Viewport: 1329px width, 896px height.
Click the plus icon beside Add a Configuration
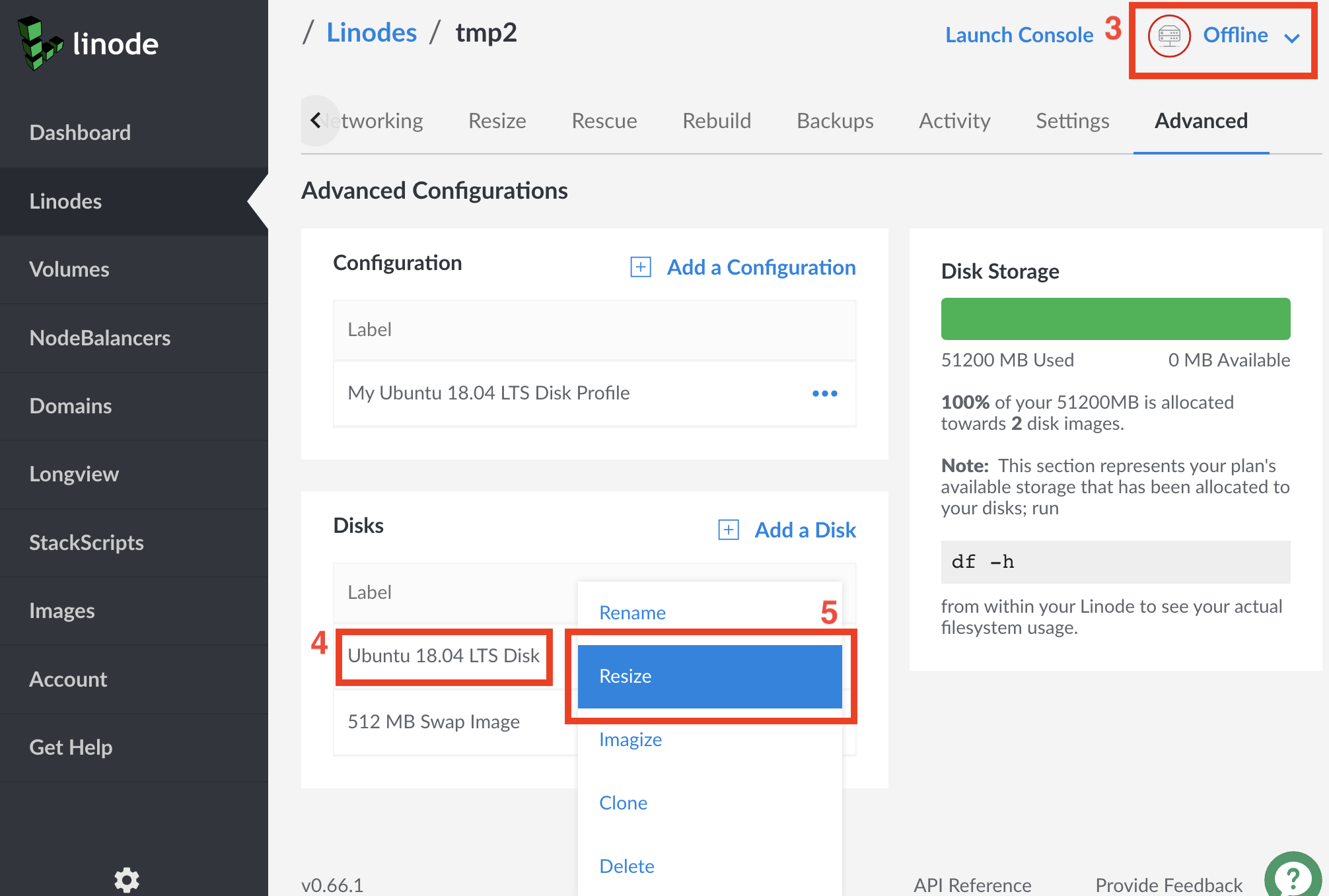coord(641,267)
